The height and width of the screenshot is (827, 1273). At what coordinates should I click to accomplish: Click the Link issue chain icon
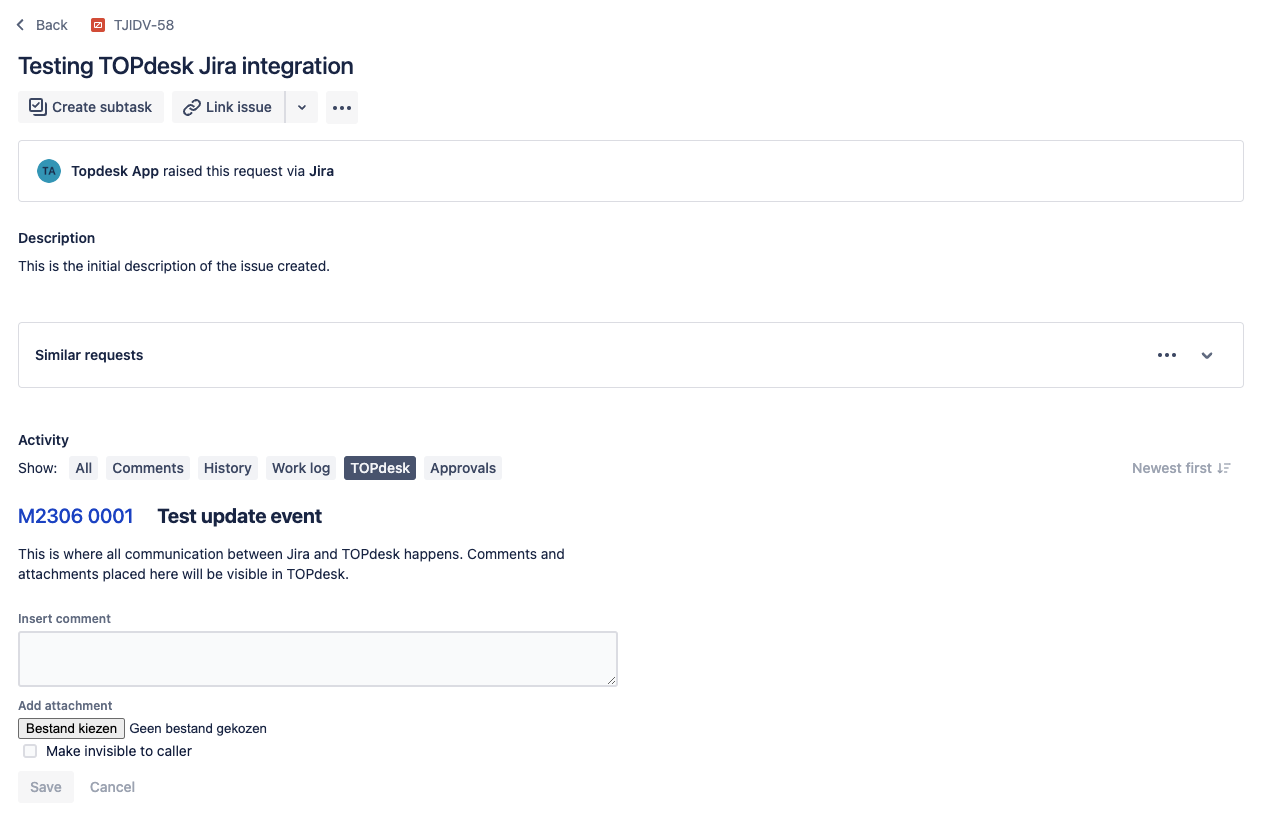(x=192, y=107)
